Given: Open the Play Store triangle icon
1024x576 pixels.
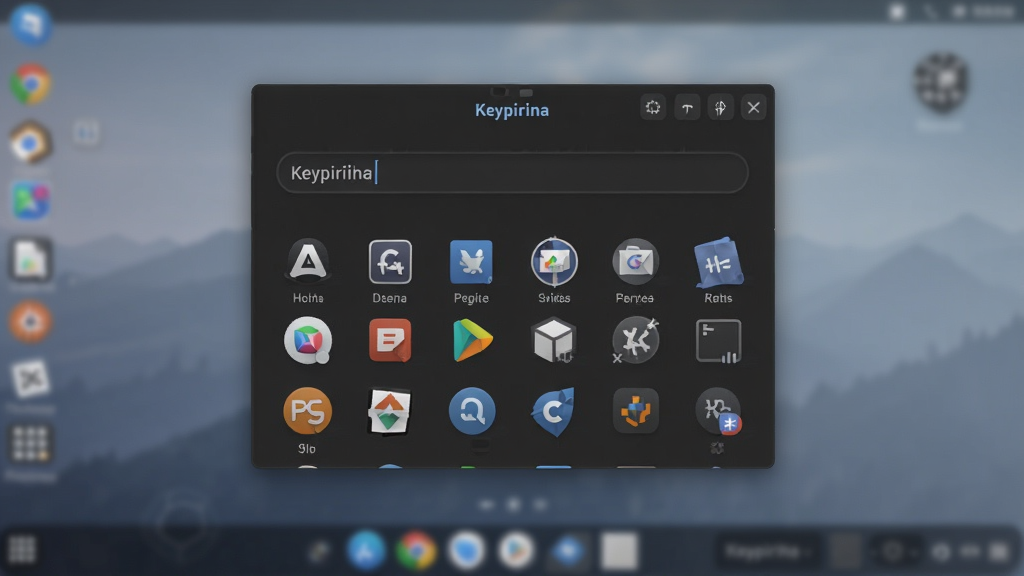Looking at the screenshot, I should 472,340.
